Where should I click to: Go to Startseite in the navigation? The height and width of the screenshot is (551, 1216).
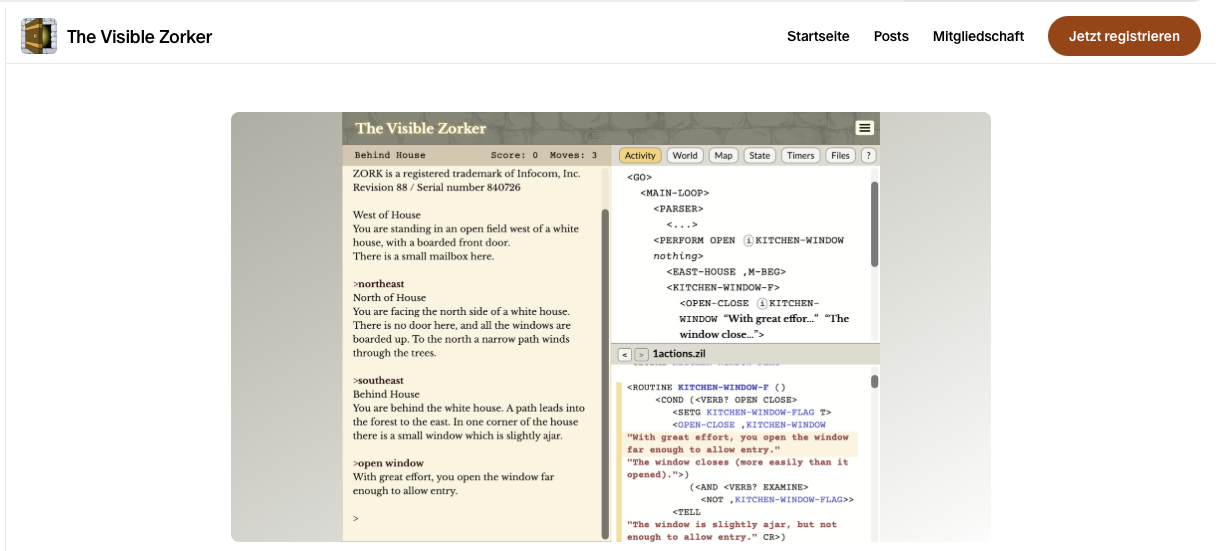point(818,36)
